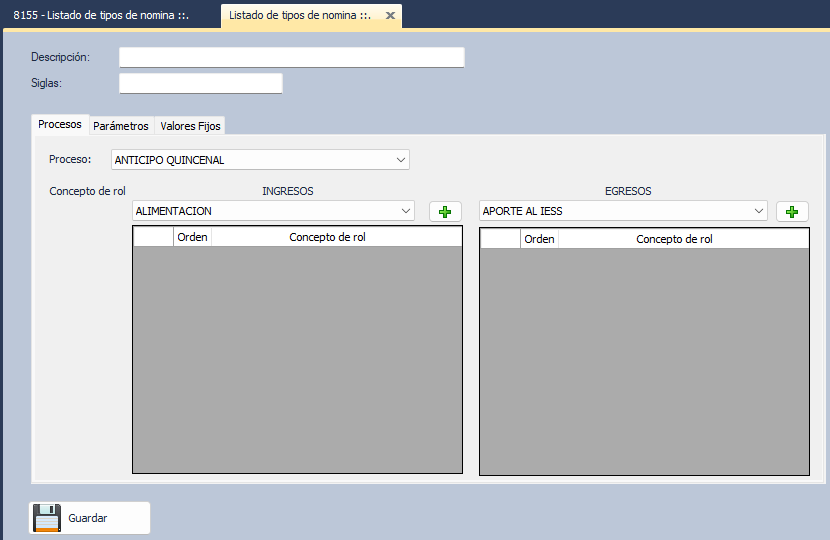This screenshot has width=830, height=540.
Task: Close the active Listado de tipos tab
Action: click(391, 16)
